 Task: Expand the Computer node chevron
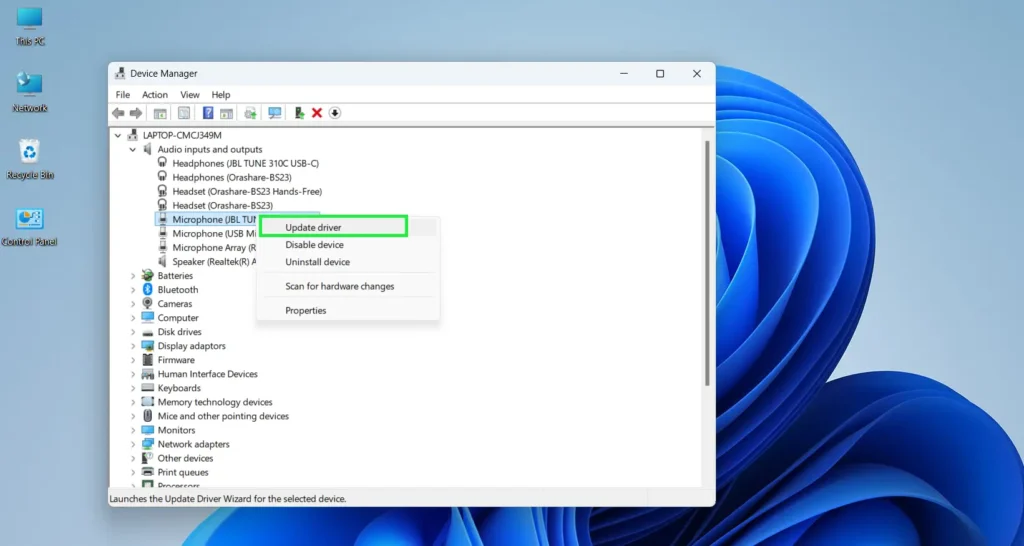point(133,318)
